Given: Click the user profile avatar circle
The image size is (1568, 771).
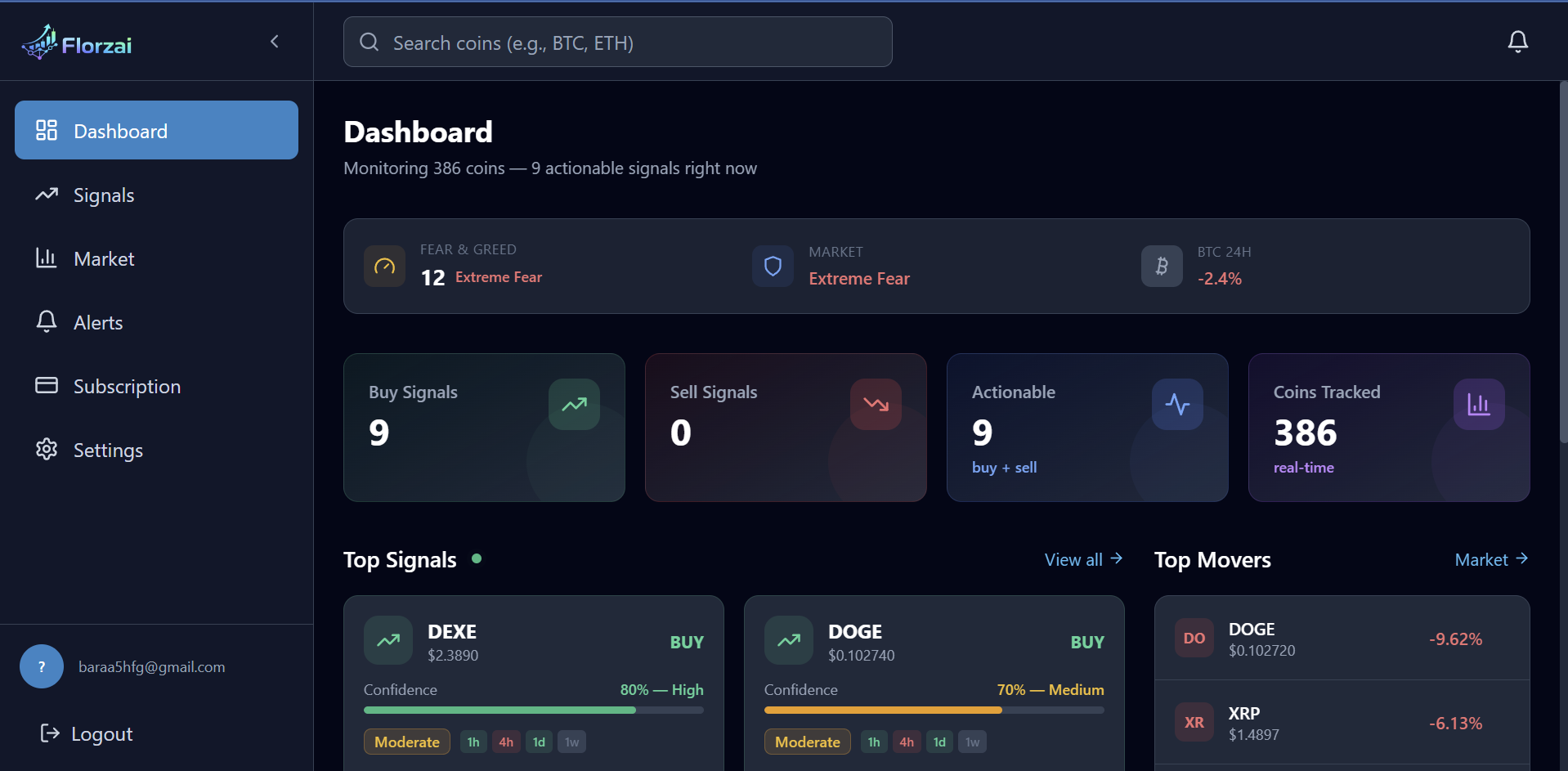Looking at the screenshot, I should coord(41,666).
